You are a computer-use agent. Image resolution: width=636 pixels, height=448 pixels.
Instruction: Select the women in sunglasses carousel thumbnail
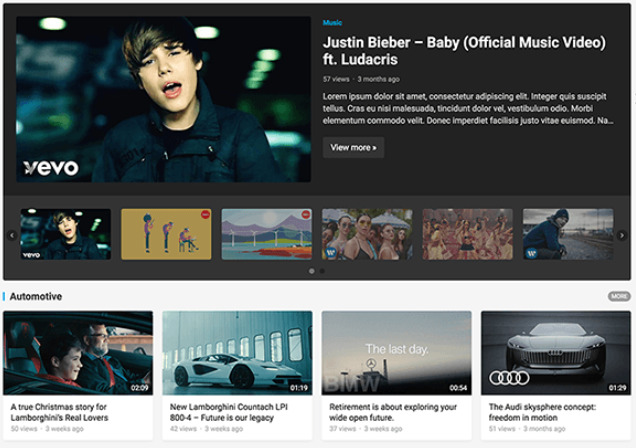(367, 234)
